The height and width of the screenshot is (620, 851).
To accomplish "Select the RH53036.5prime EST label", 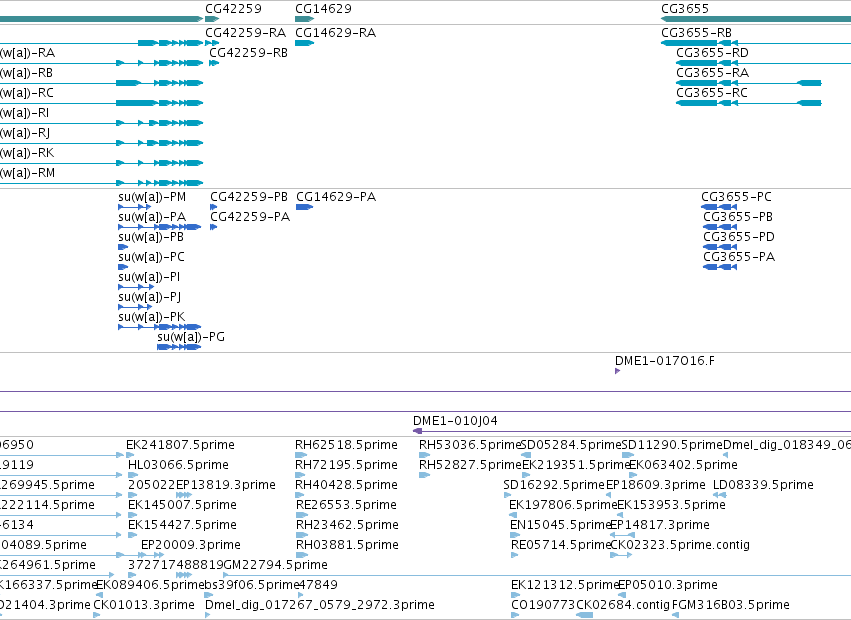I will 469,445.
